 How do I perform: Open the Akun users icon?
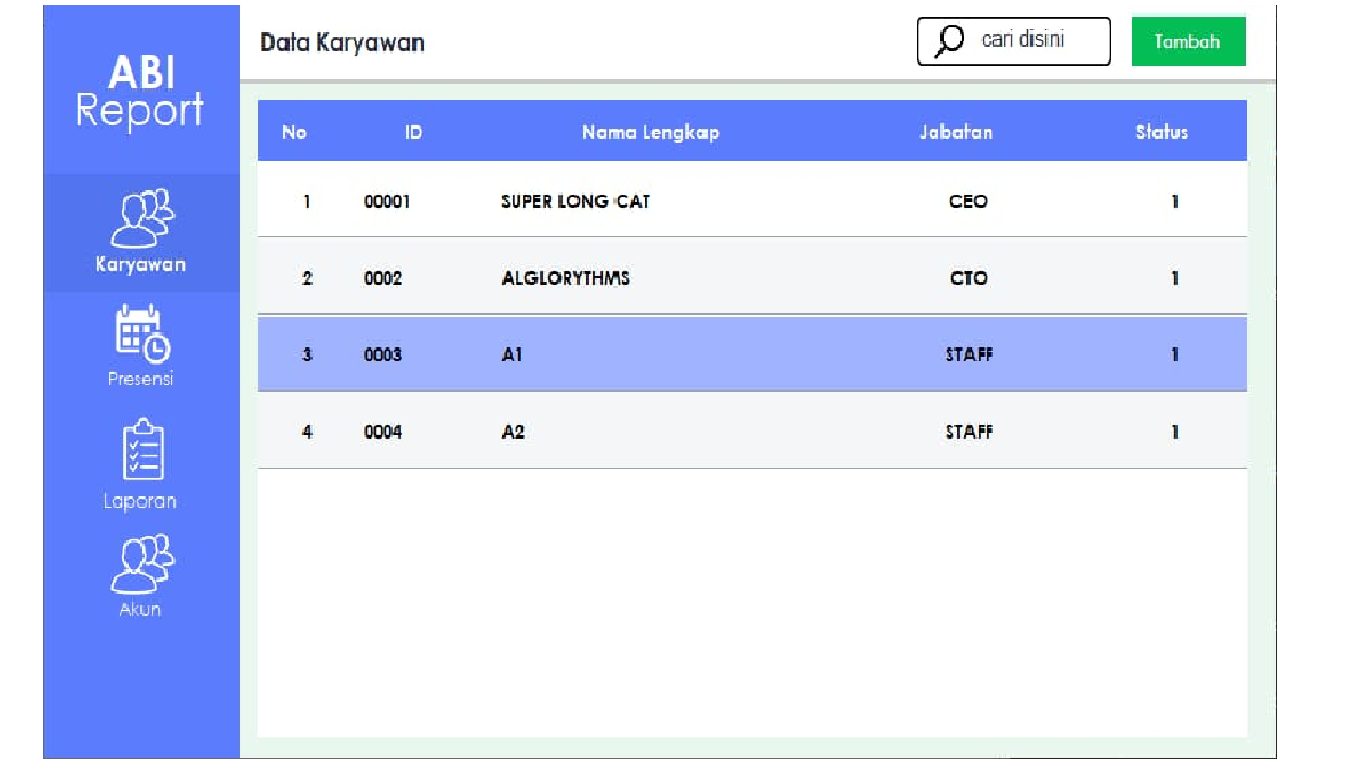141,564
